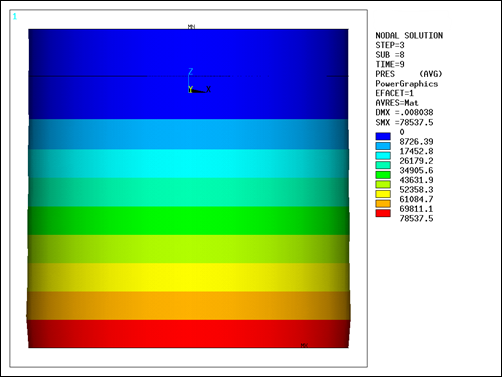Click the yellow 52358.3 legend swatch

coord(383,194)
